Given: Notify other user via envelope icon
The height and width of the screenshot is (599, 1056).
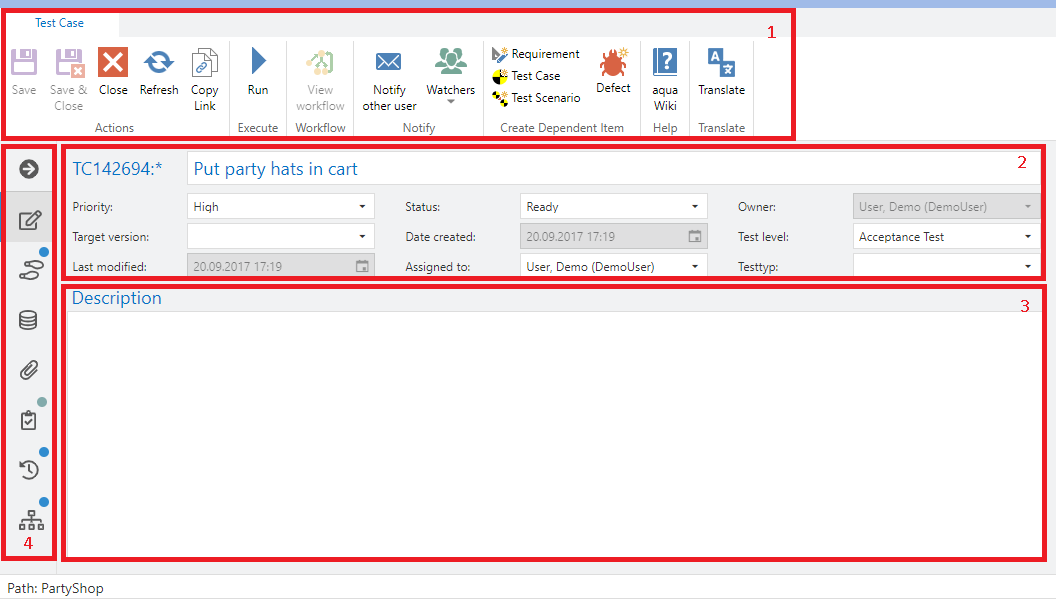Looking at the screenshot, I should click(x=389, y=64).
